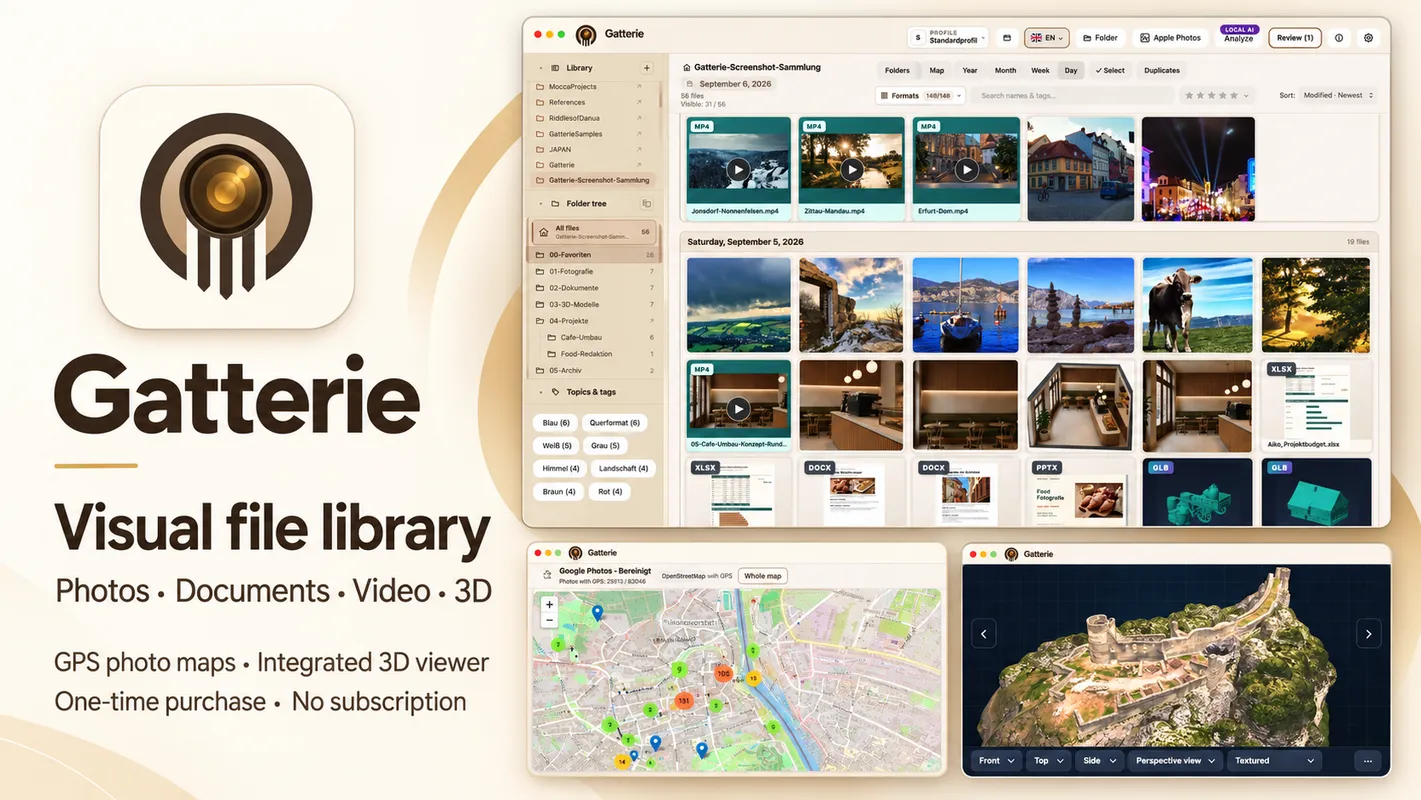
Task: Click the Analyze local AI button
Action: tap(1238, 36)
